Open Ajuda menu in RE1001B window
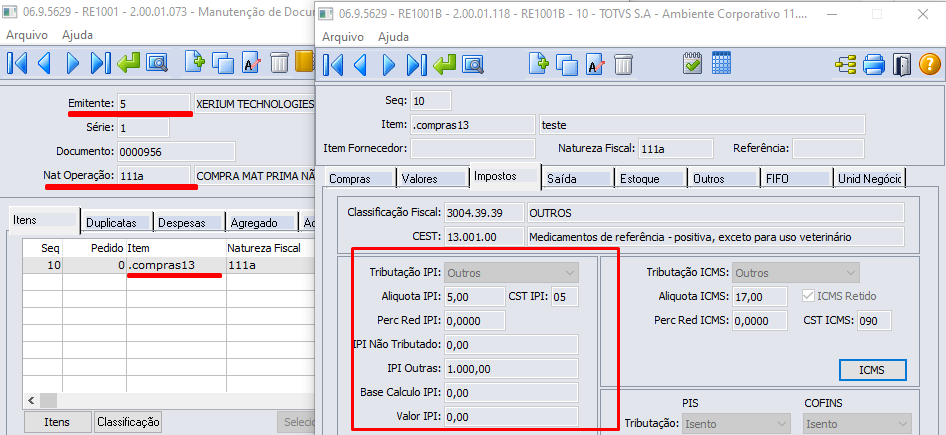Image resolution: width=946 pixels, height=435 pixels. coord(393,37)
